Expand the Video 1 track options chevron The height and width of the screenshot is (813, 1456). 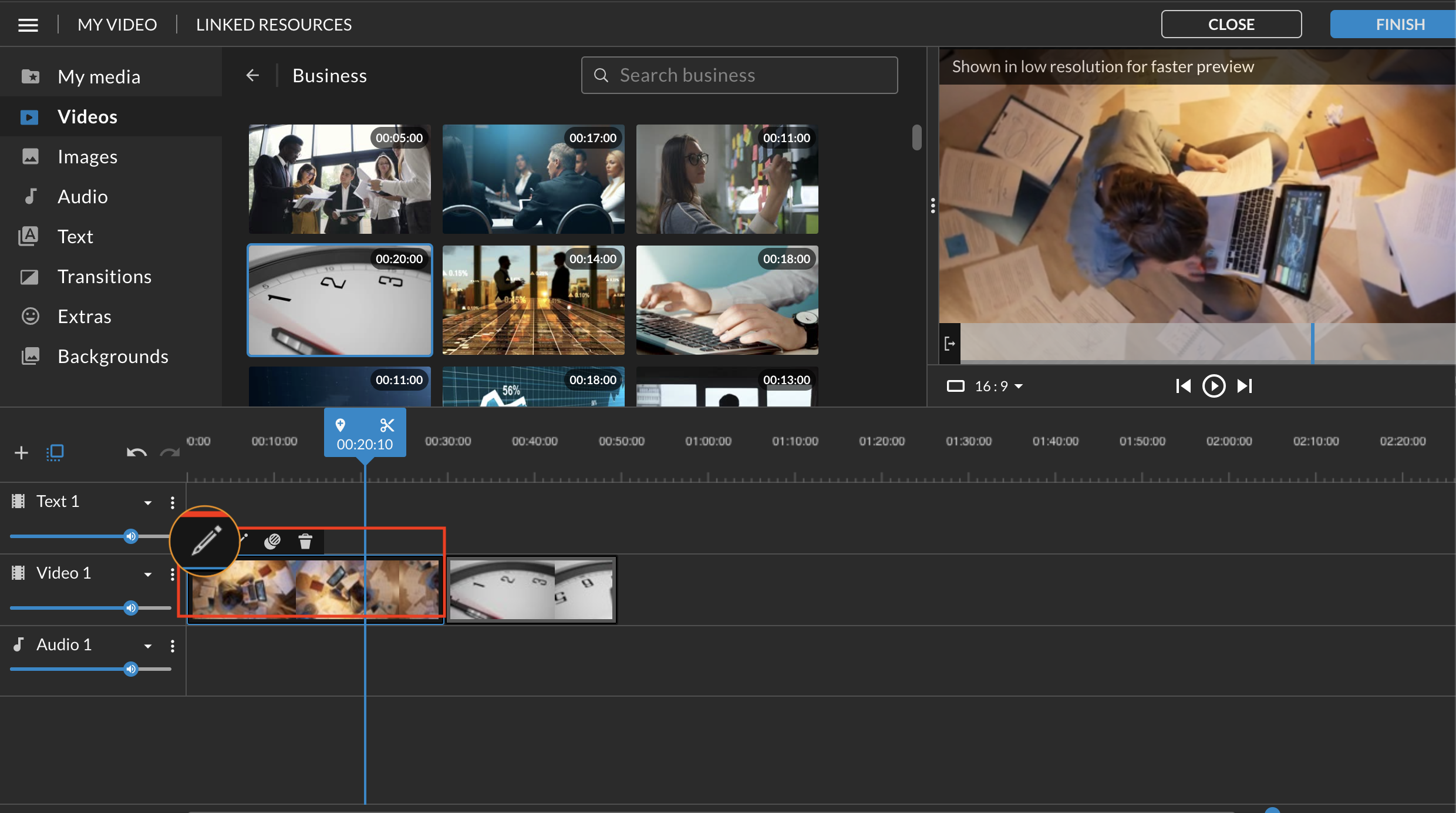[x=148, y=574]
